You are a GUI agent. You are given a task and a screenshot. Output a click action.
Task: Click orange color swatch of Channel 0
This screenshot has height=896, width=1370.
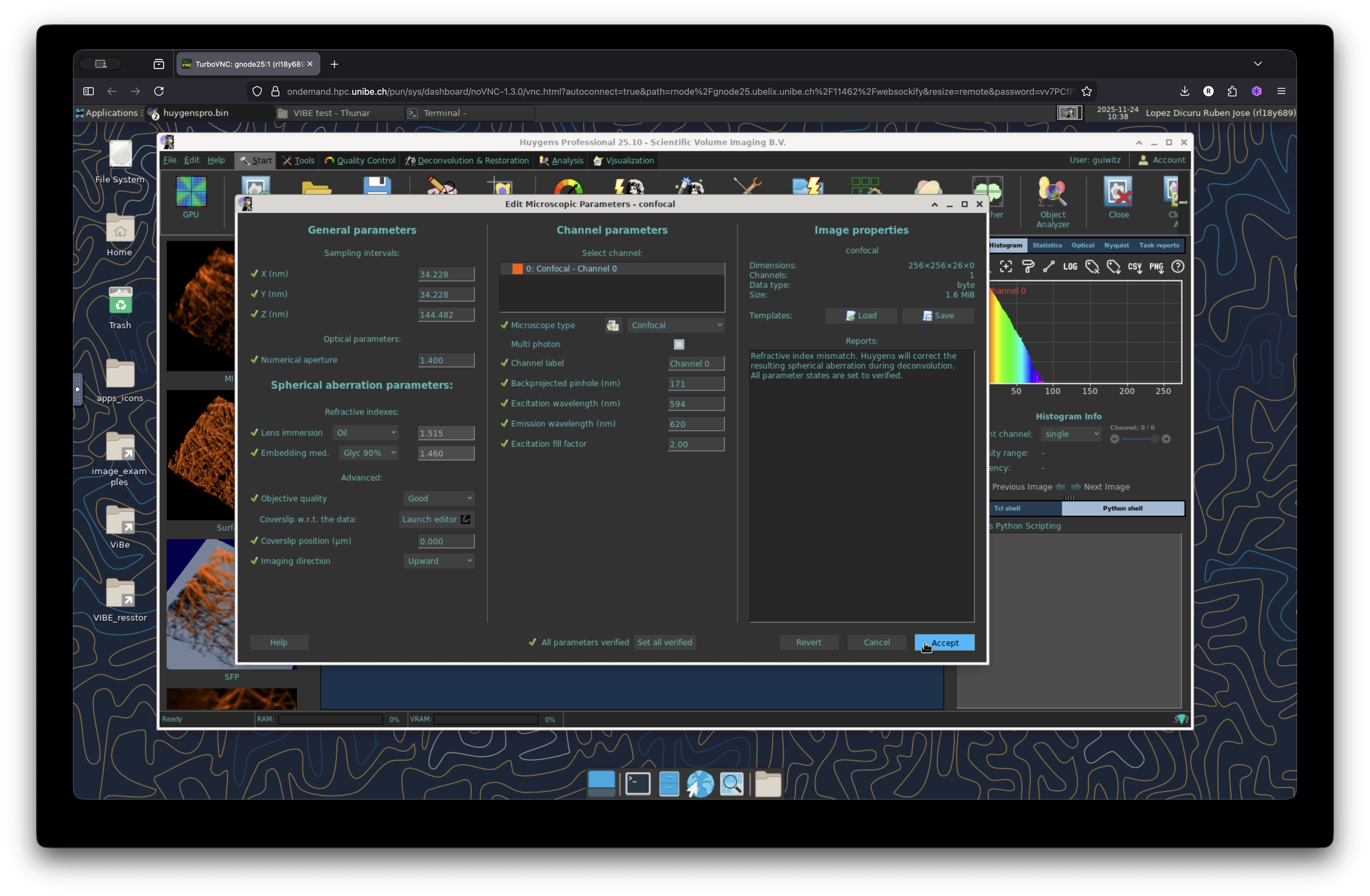[x=517, y=269]
